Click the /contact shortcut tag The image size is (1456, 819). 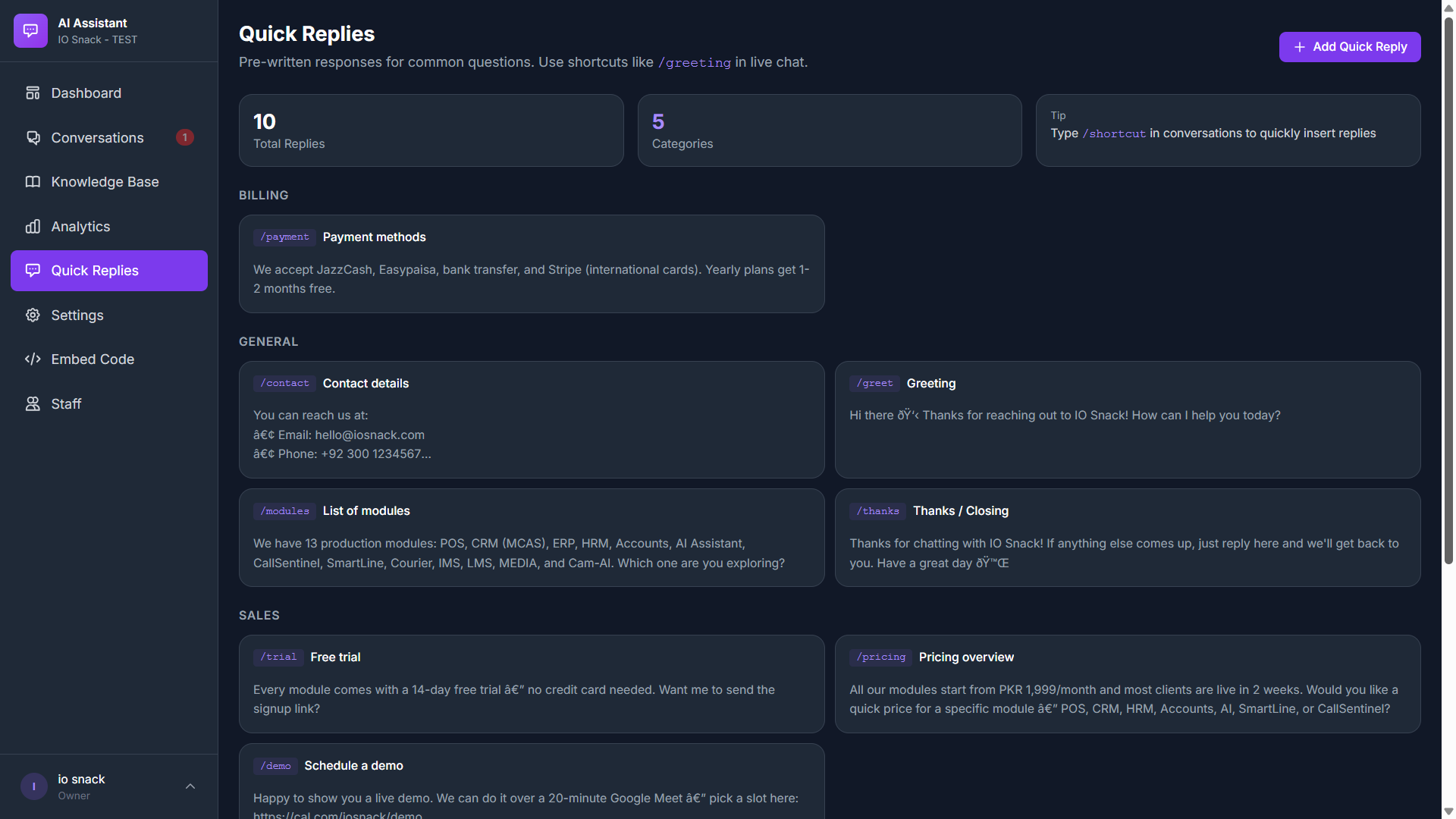click(x=284, y=384)
